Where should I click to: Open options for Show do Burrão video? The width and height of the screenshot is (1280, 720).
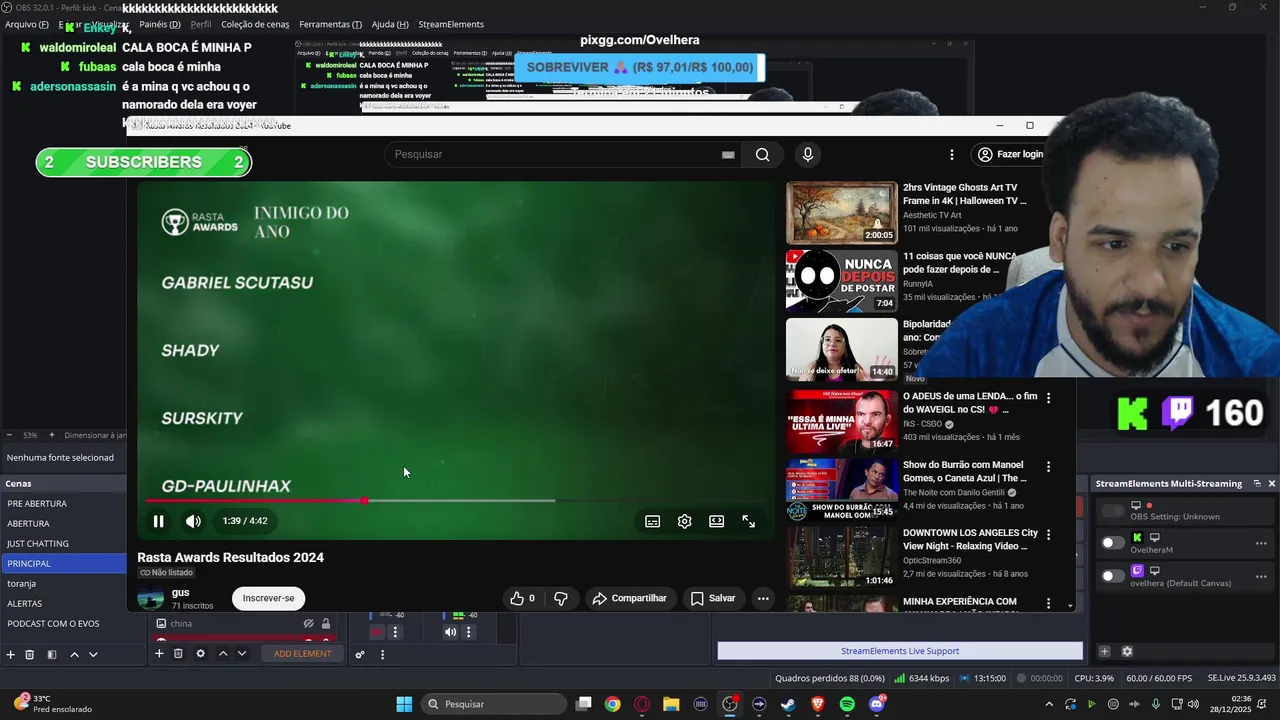(1048, 467)
